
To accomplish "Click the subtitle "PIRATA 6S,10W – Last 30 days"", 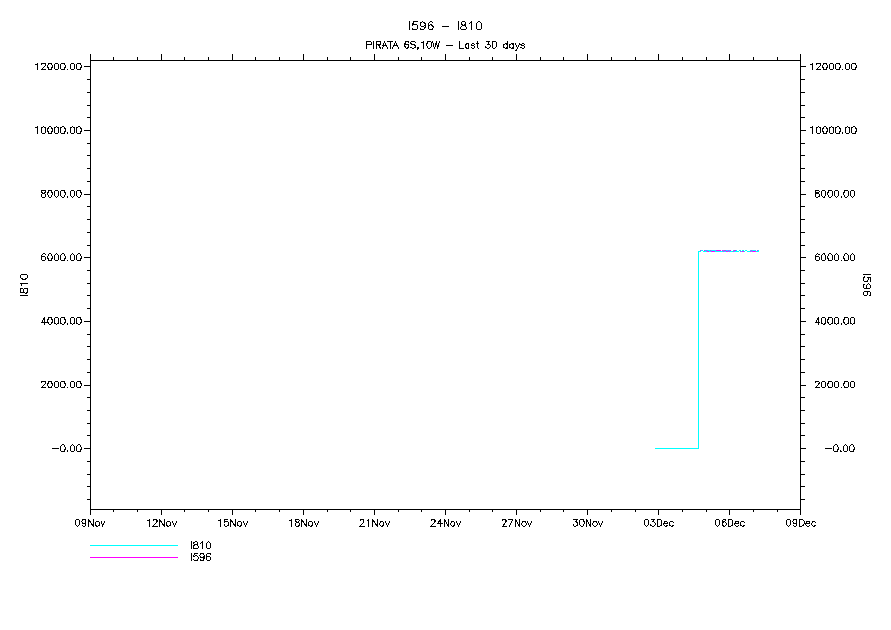I will point(445,45).
